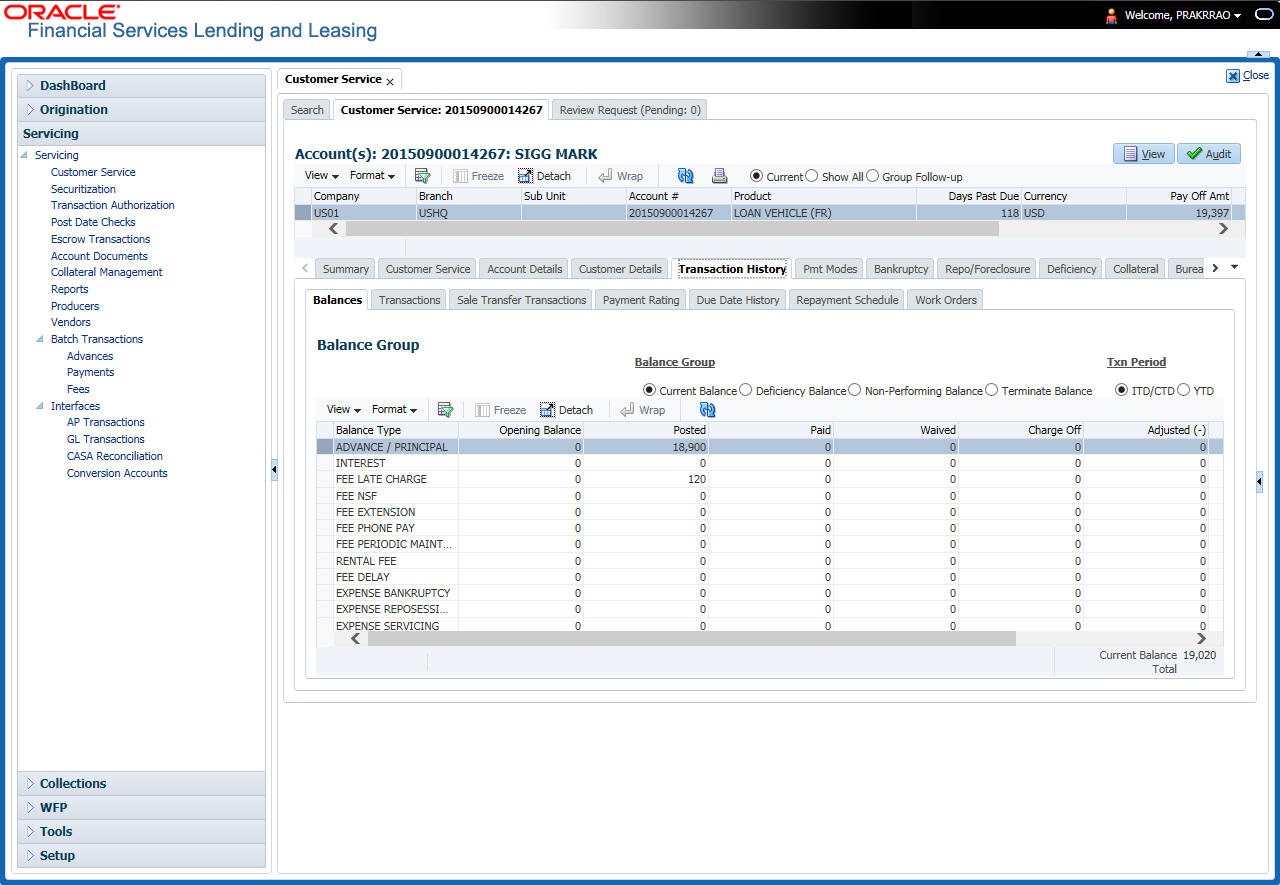Open the Securitization link in Servicing menu
This screenshot has height=885, width=1280.
[x=83, y=189]
